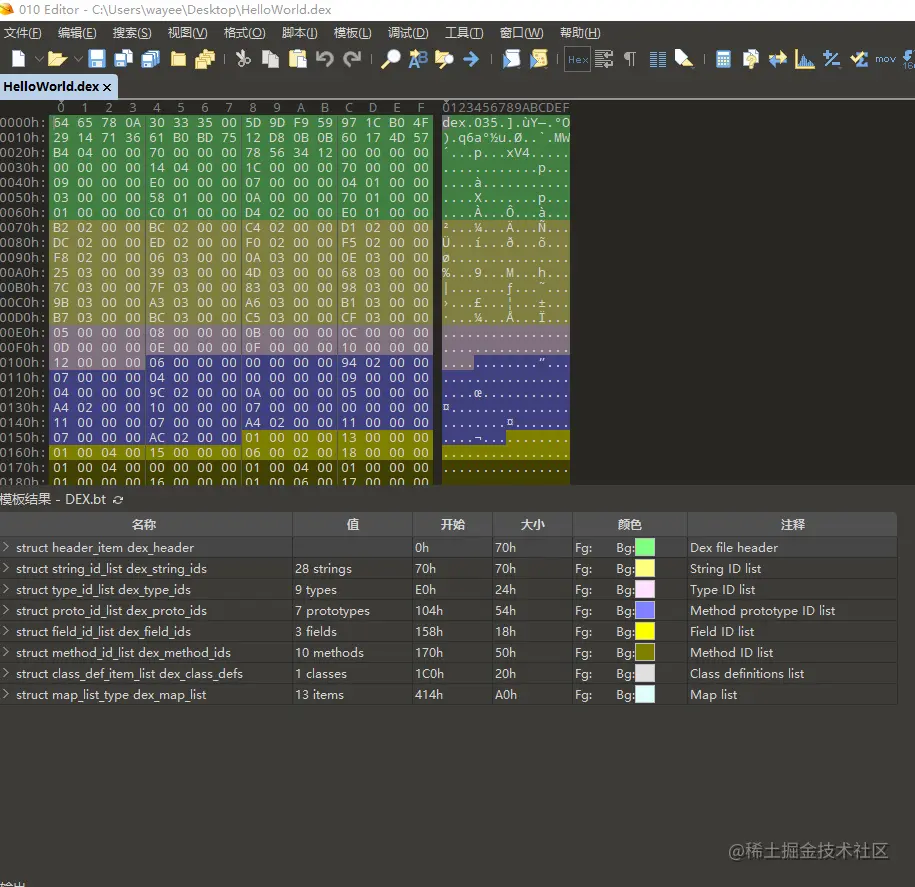Expand struct map_list_type dex_map_list row
Image resolution: width=915 pixels, height=887 pixels.
(x=6, y=694)
